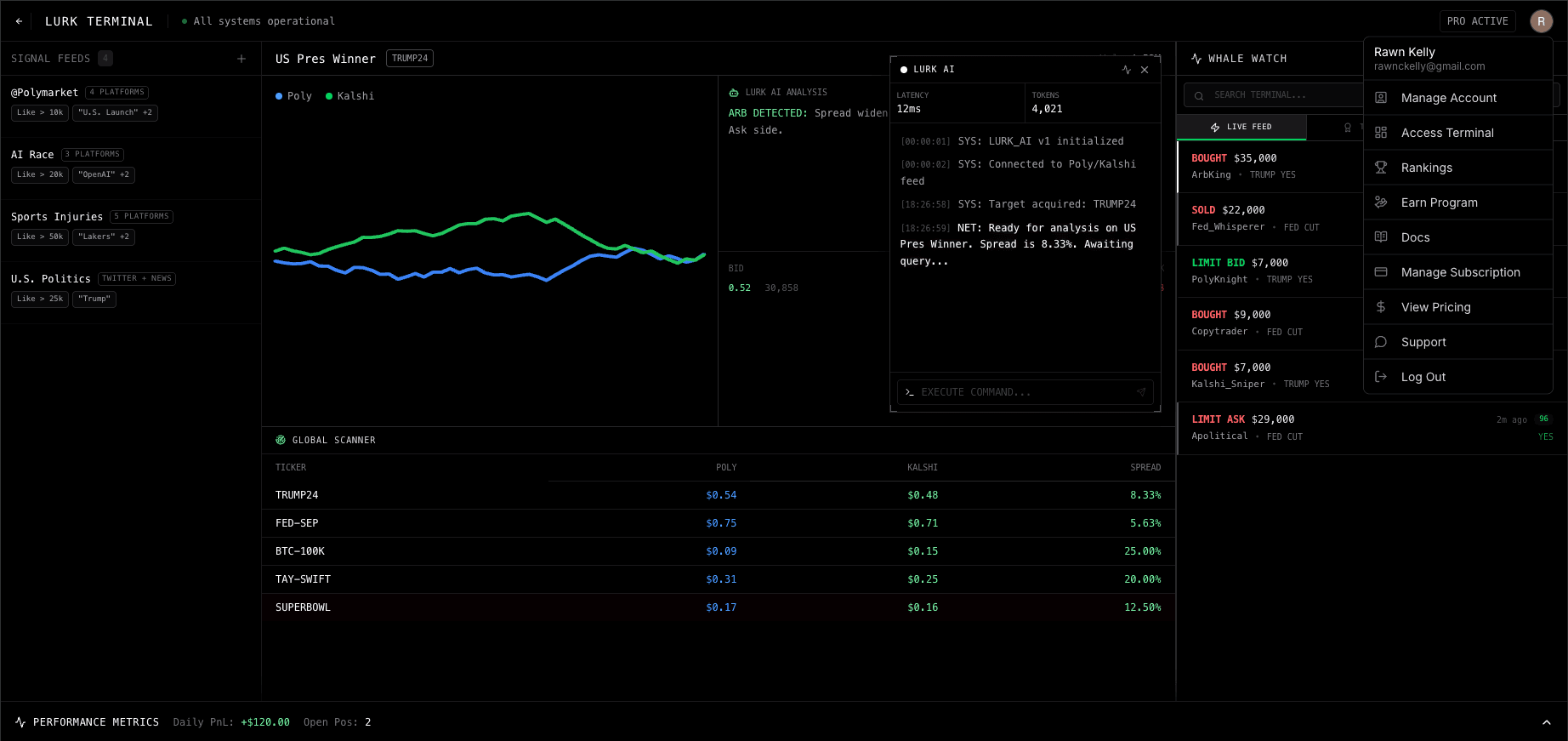
Task: Click the Daily PnL +$120.00 value
Action: click(x=265, y=722)
